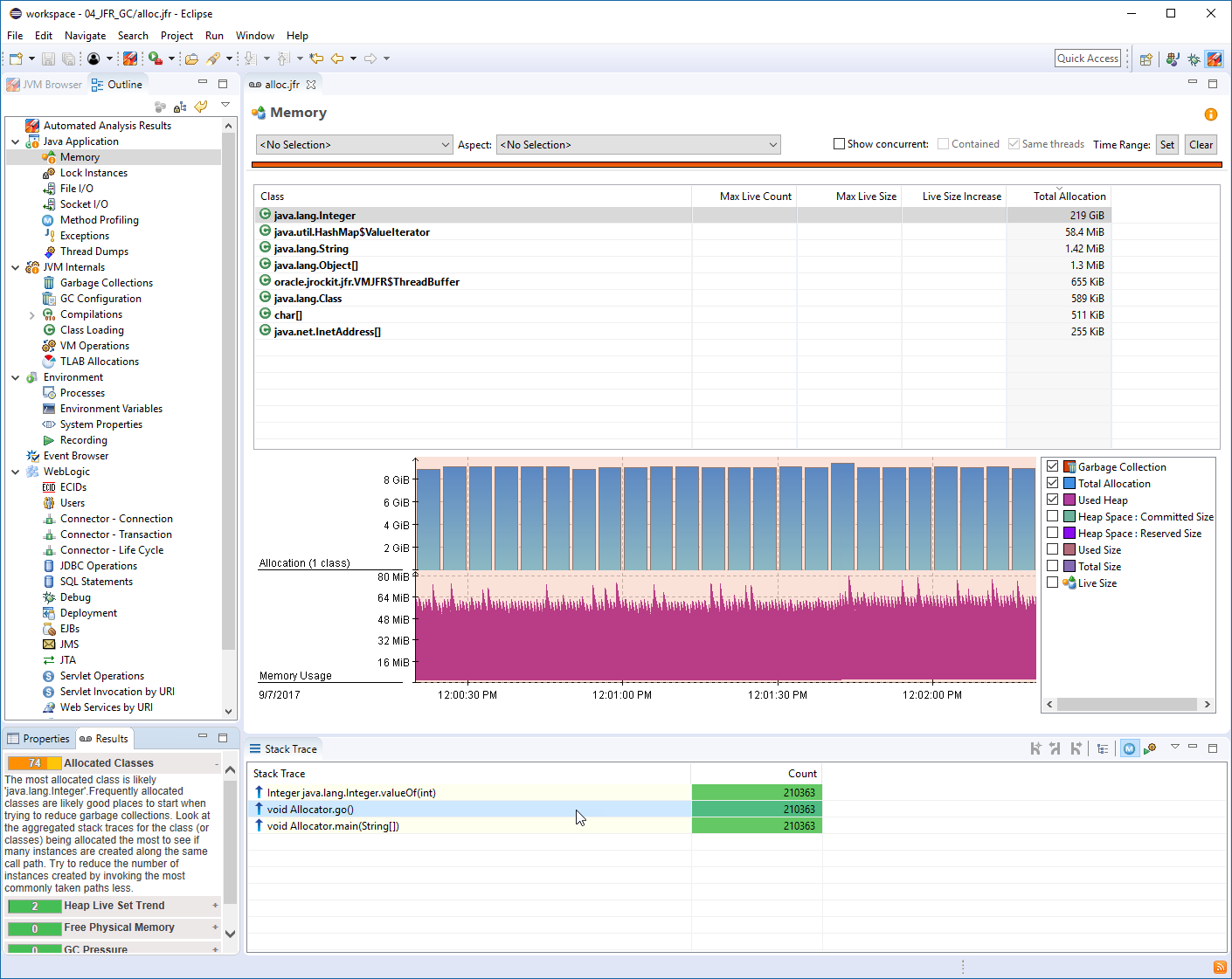Image resolution: width=1232 pixels, height=979 pixels.
Task: Uncheck Used Heap in chart legend
Action: (x=1053, y=500)
